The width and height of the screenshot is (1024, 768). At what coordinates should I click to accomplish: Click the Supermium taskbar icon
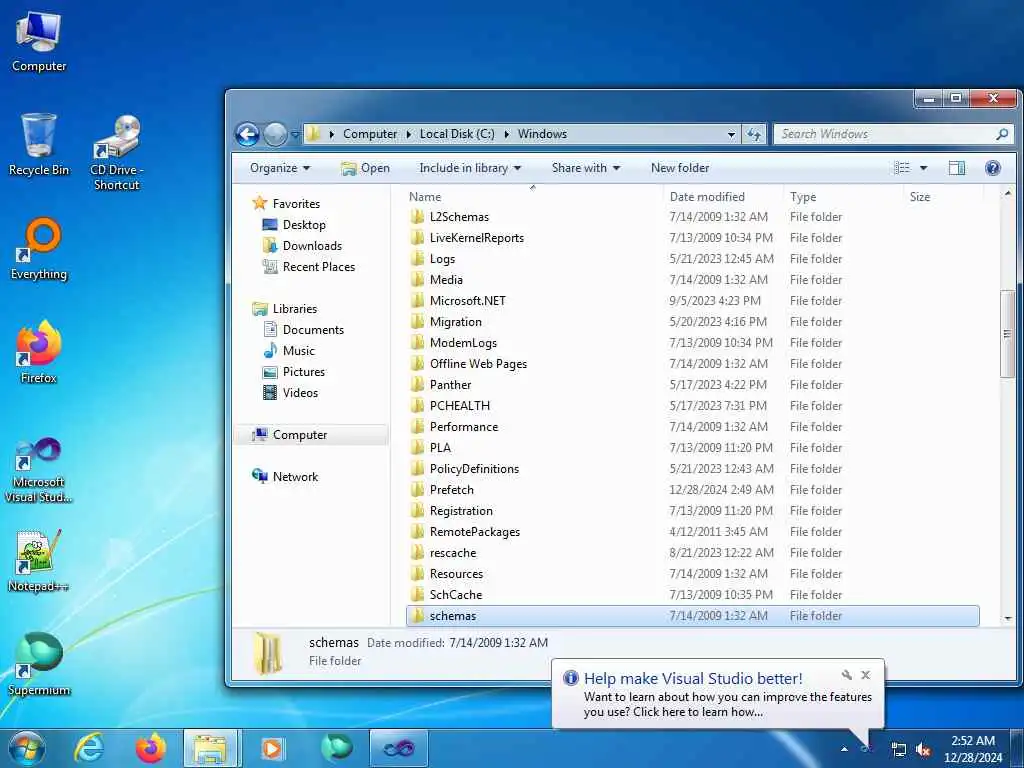336,748
